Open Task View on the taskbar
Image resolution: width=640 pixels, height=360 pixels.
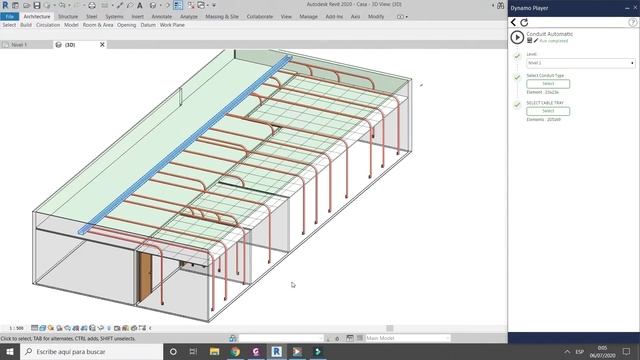click(x=193, y=351)
